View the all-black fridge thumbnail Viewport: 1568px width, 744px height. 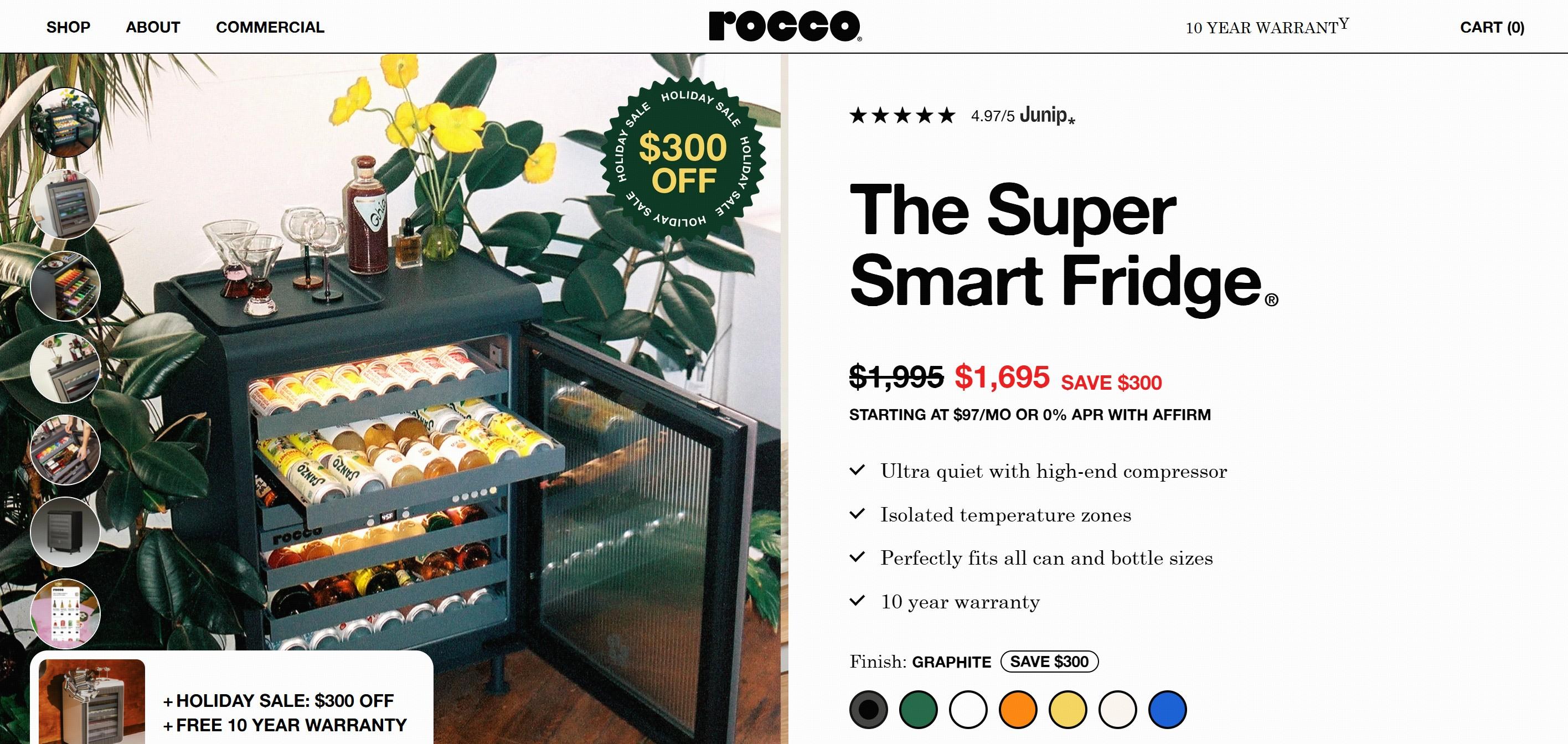(x=65, y=531)
